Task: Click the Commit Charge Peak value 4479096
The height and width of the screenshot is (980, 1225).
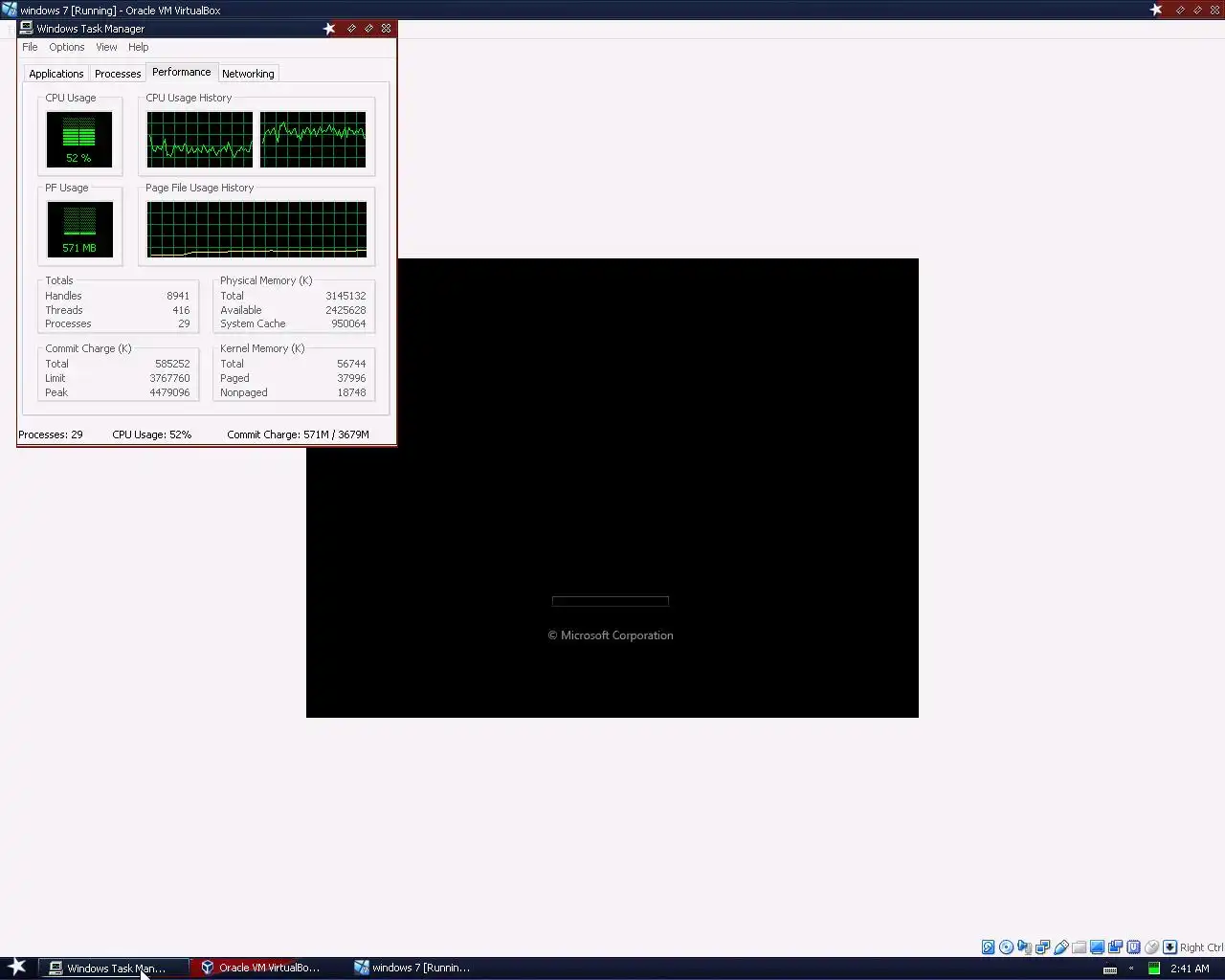Action: [x=169, y=392]
